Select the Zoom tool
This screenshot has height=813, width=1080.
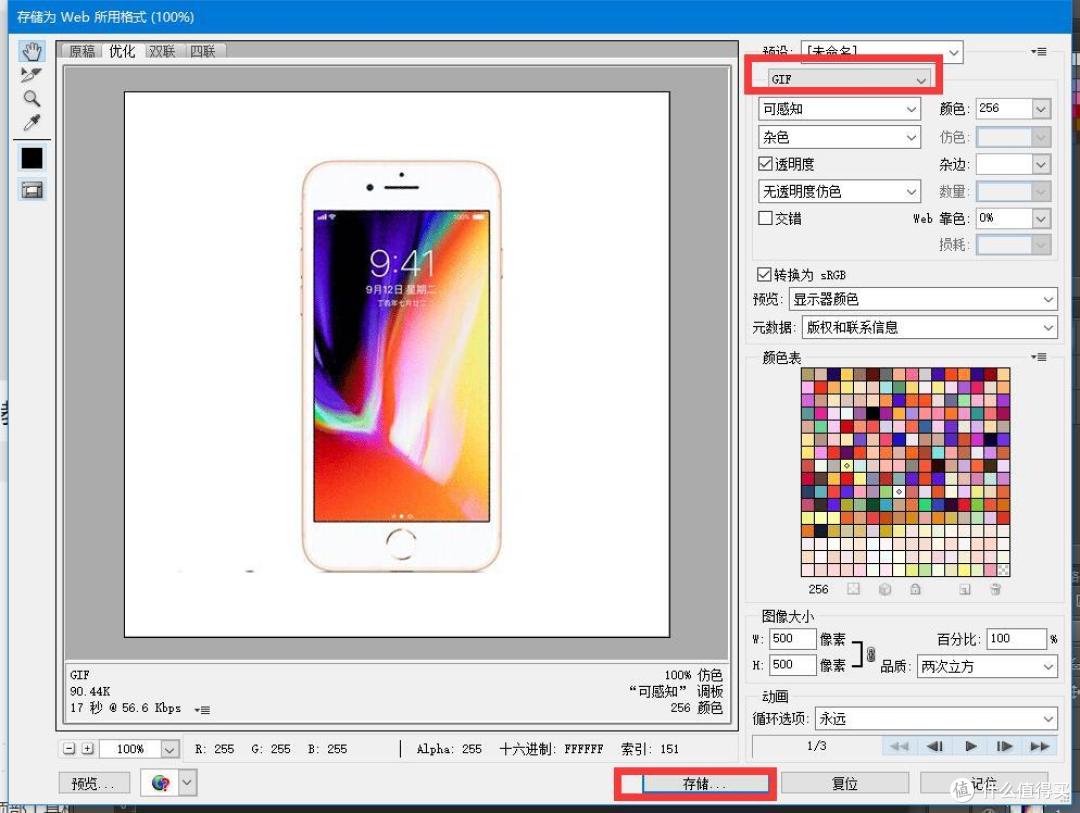(x=32, y=99)
